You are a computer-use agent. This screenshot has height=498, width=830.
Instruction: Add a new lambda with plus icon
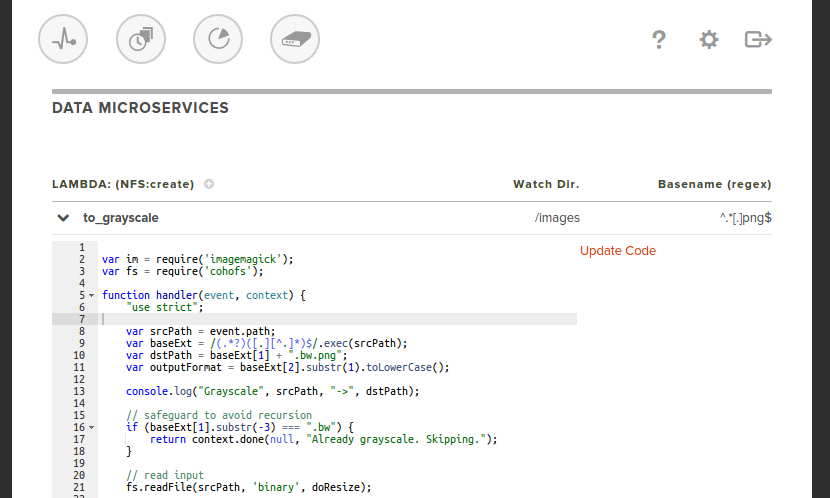209,184
